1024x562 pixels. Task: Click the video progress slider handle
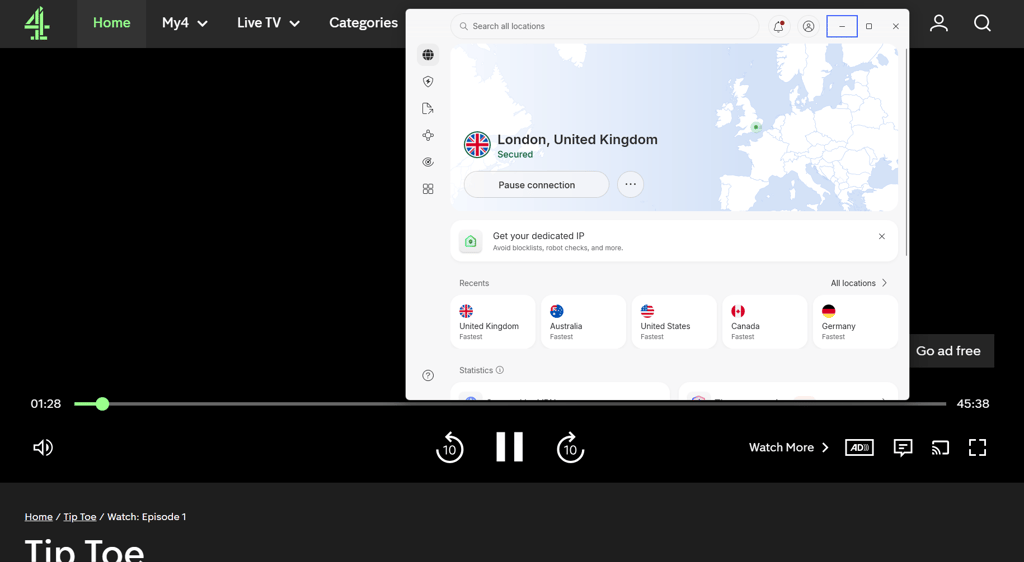click(x=102, y=404)
